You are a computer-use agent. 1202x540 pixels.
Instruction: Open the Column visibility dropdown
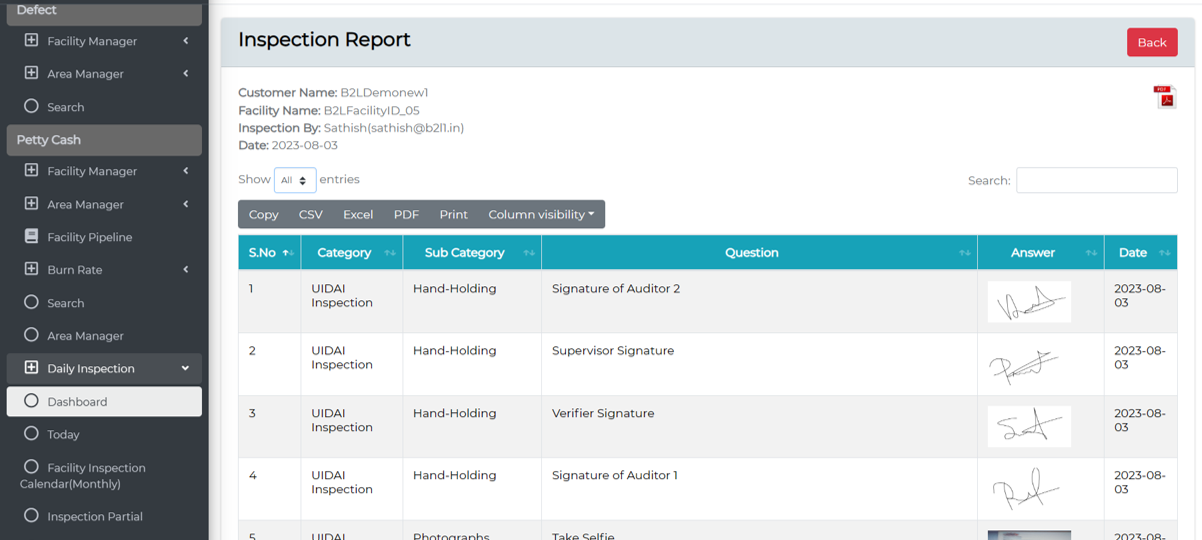pyautogui.click(x=541, y=215)
